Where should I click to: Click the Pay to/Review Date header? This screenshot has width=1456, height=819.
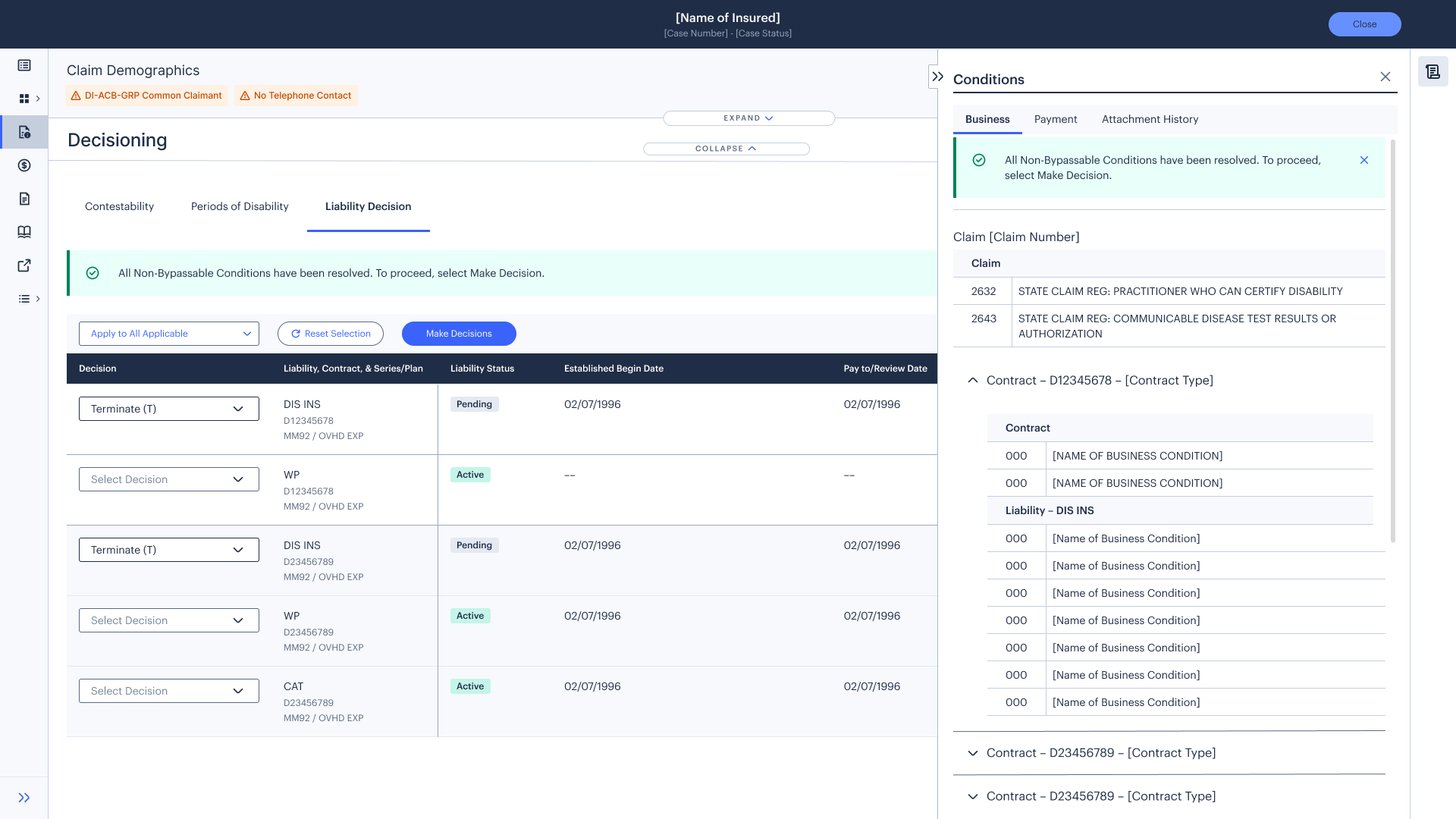886,369
